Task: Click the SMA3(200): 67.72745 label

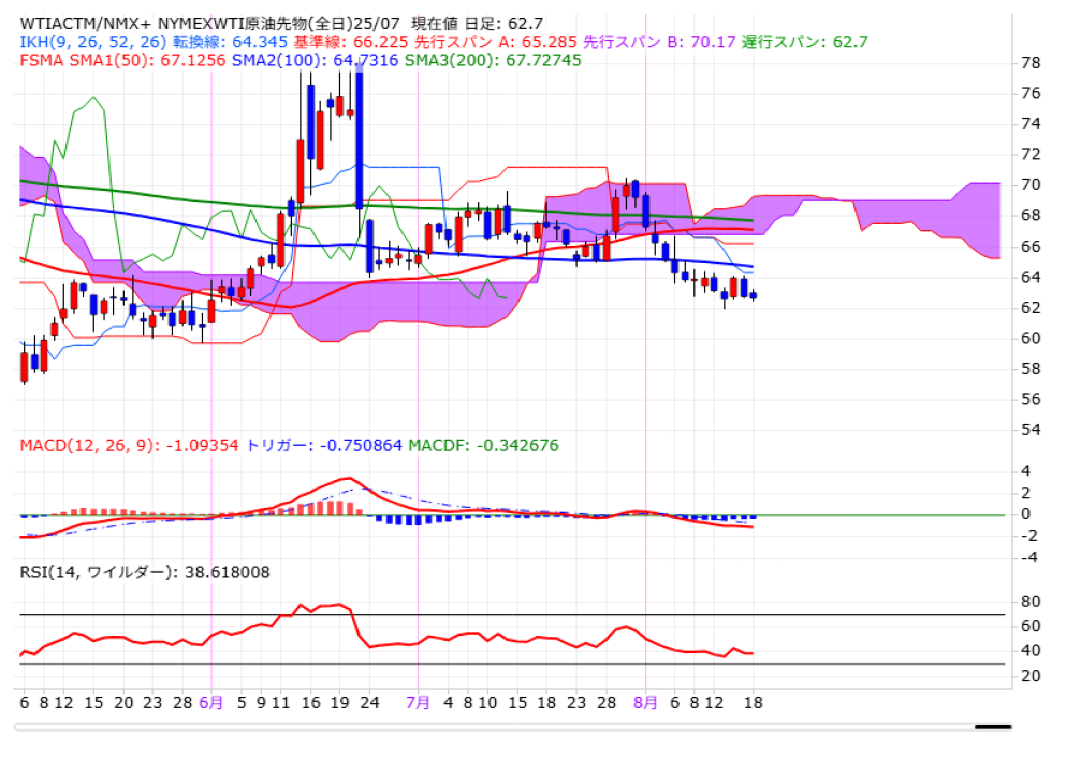Action: [493, 60]
